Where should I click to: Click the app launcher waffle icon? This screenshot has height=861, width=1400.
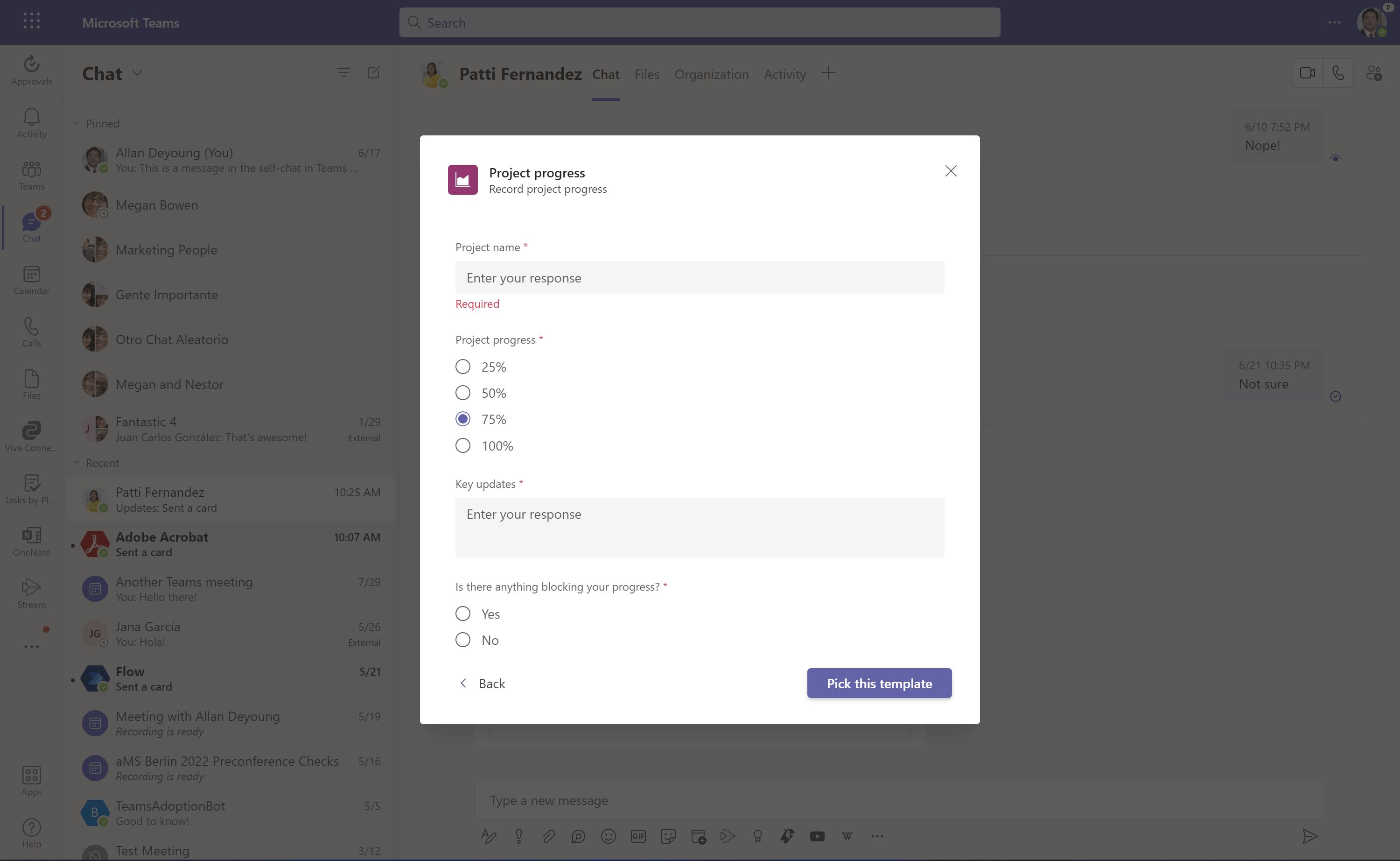click(x=31, y=21)
